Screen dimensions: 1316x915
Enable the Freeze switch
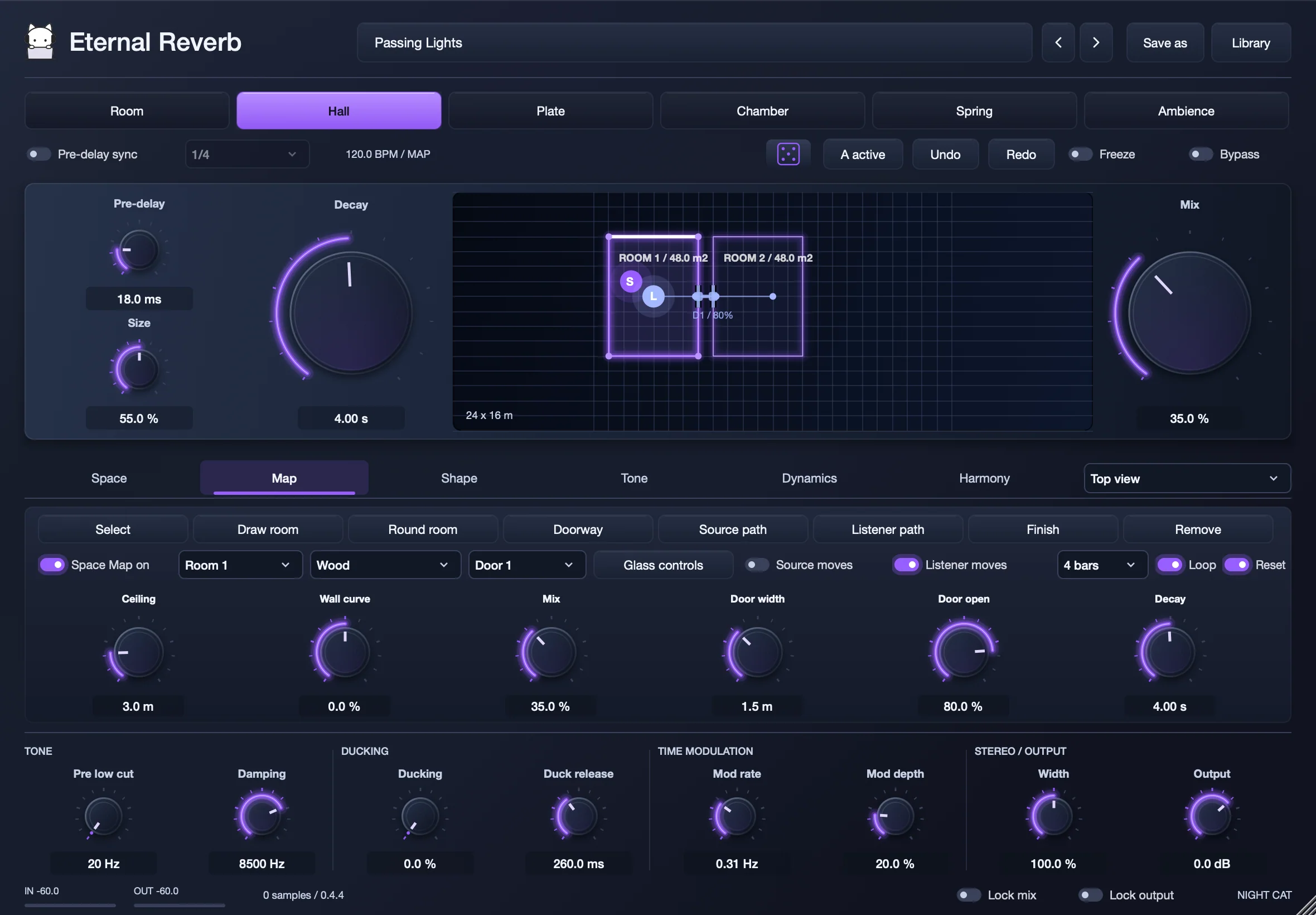(1080, 154)
